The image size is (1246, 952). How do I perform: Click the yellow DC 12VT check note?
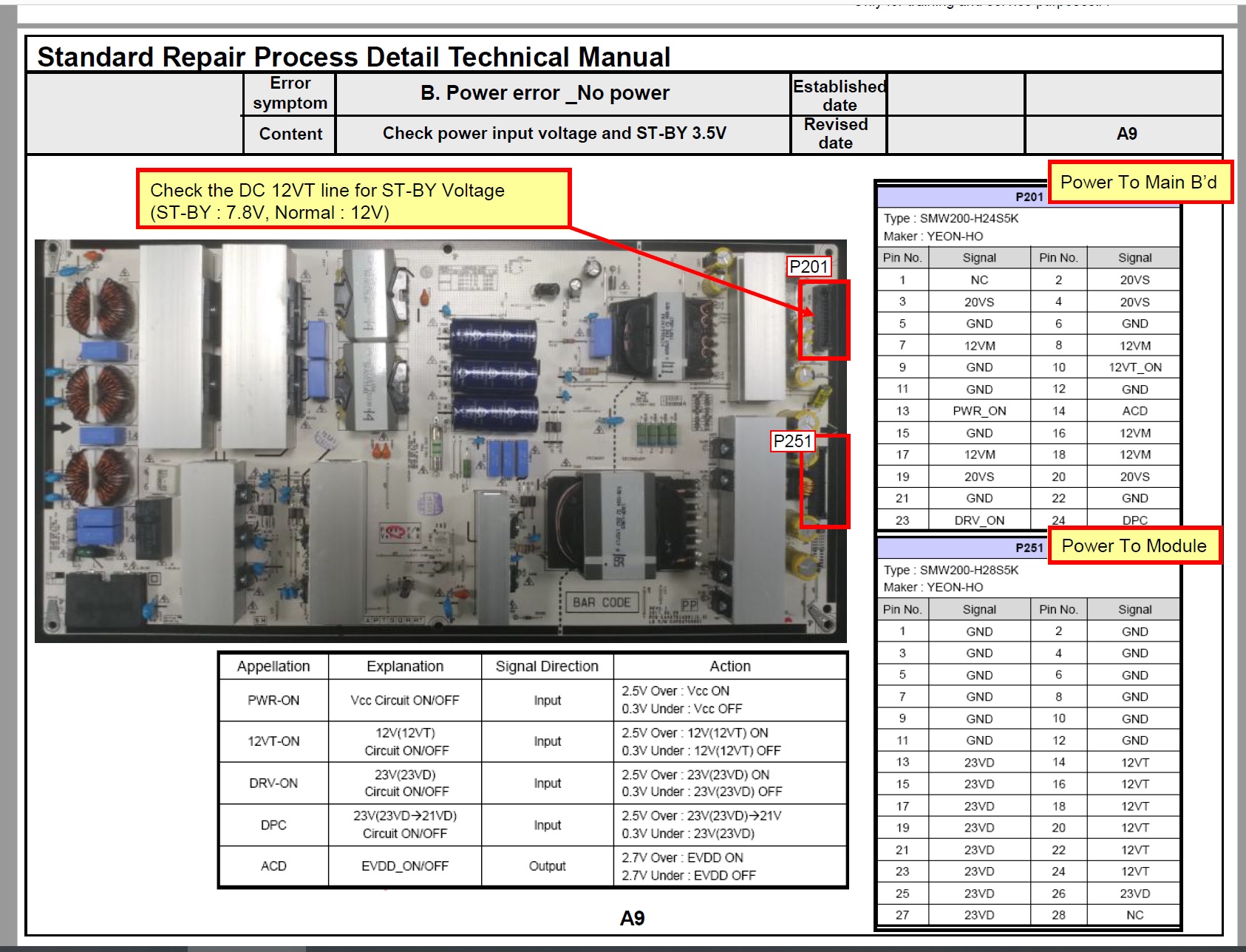tap(353, 200)
